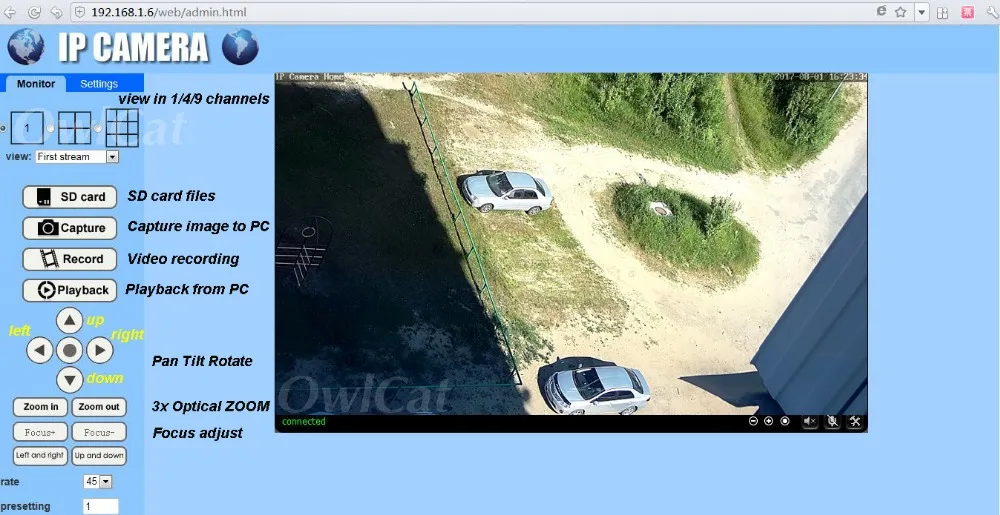This screenshot has height=515, width=1000.
Task: Click the presetting number input field
Action: coord(101,507)
